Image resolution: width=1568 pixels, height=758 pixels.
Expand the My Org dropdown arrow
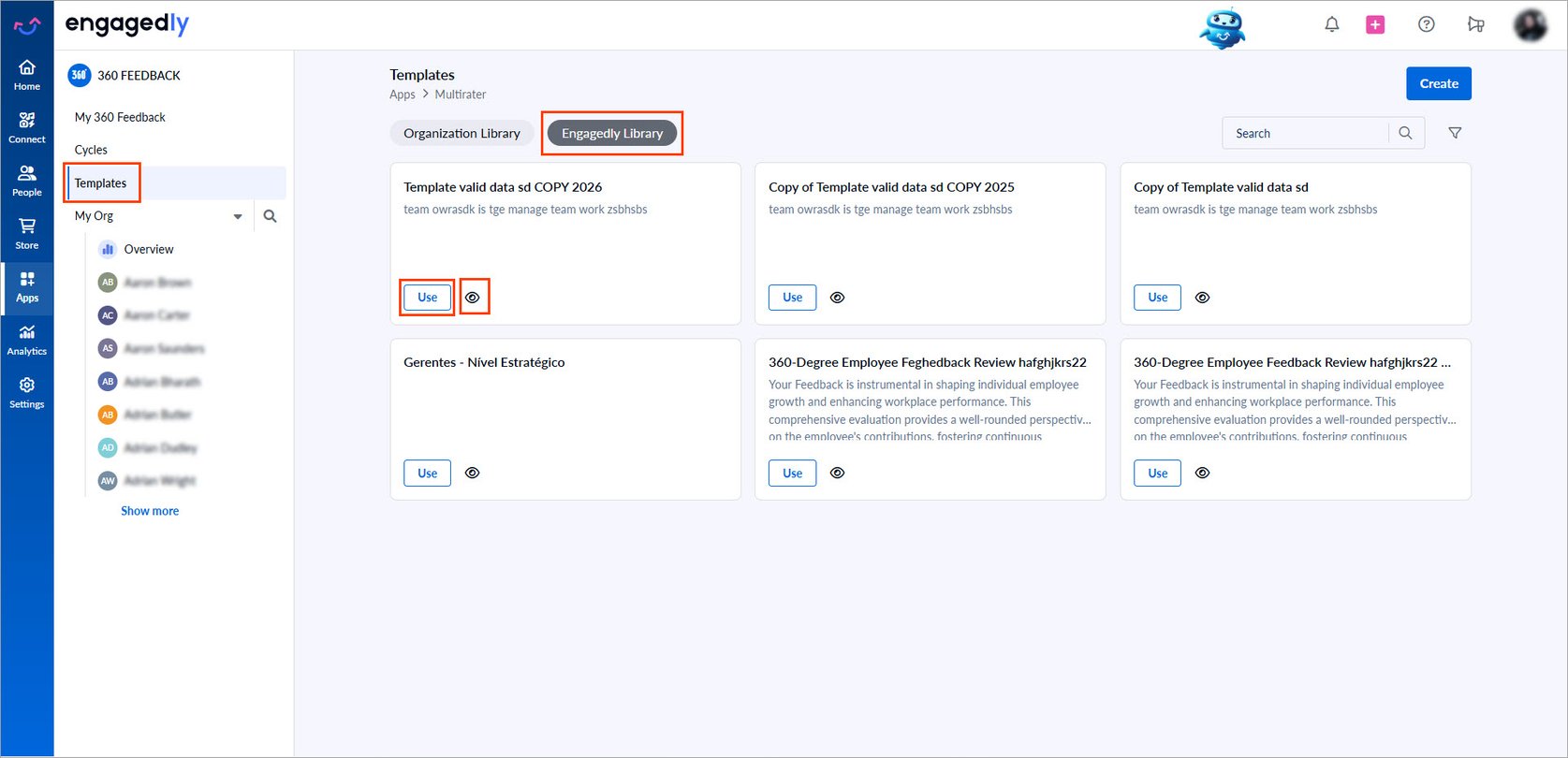click(238, 216)
